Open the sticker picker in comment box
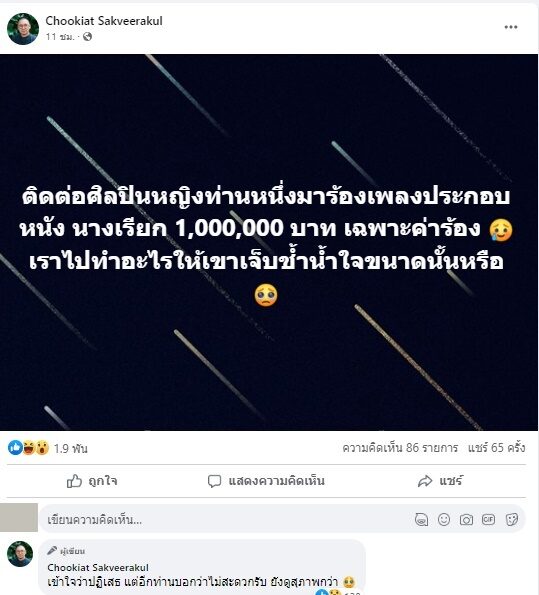 point(512,519)
